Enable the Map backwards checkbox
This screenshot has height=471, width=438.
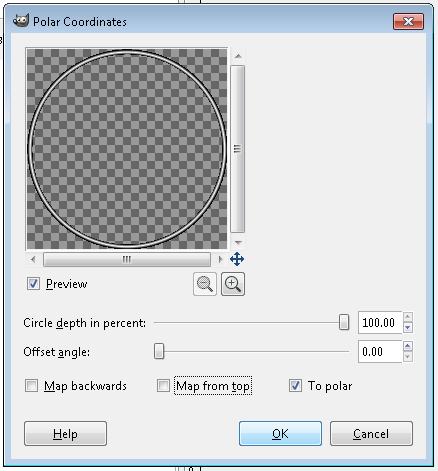pyautogui.click(x=31, y=386)
